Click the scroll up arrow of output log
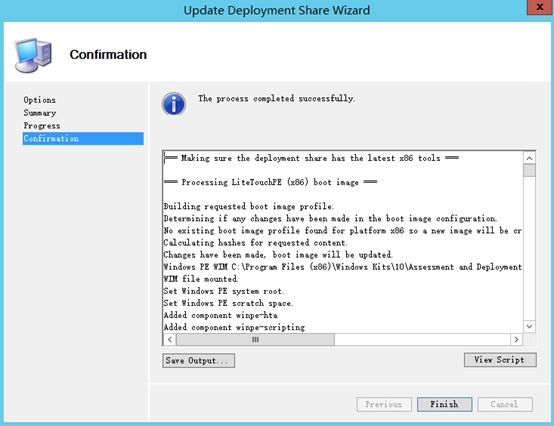The width and height of the screenshot is (554, 426). 529,158
